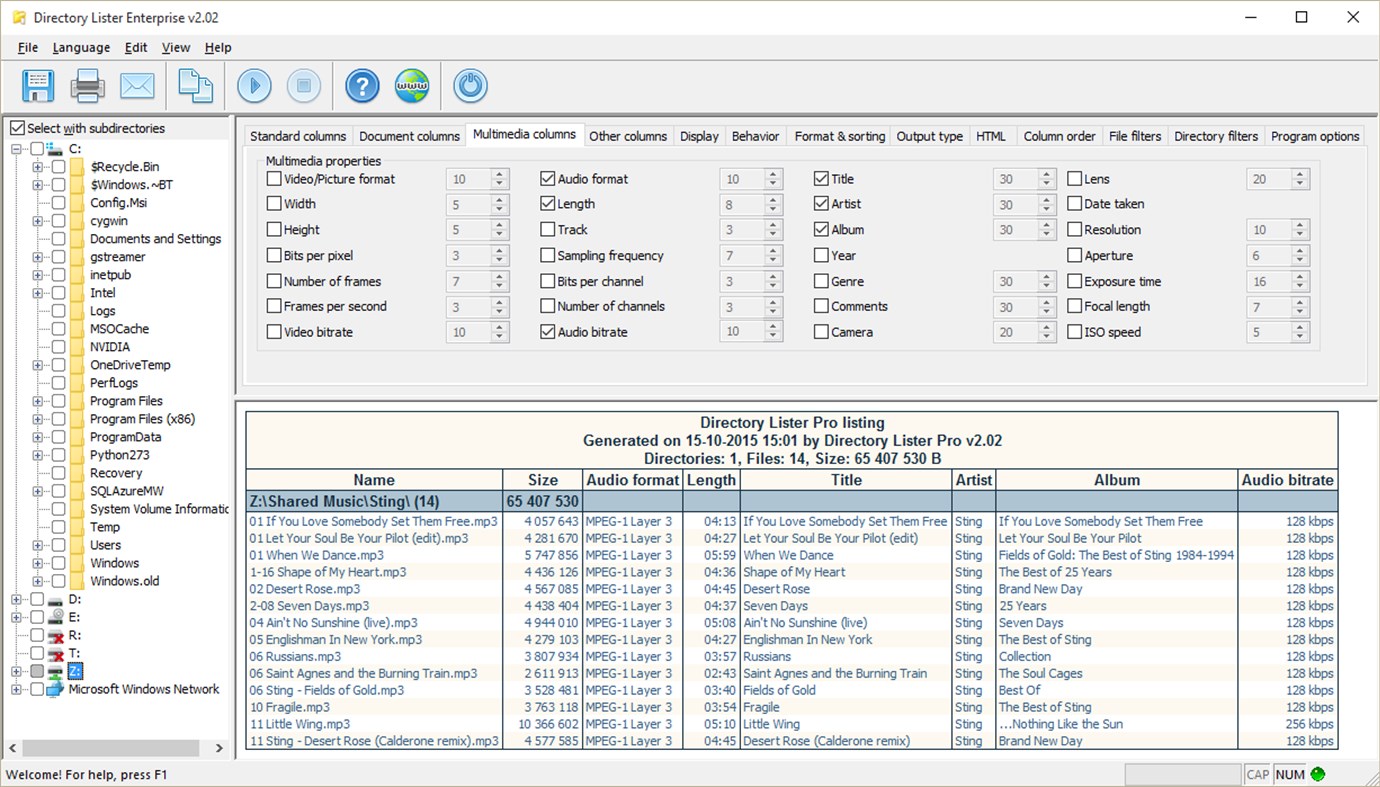Open the Directory Lister website

pyautogui.click(x=411, y=86)
